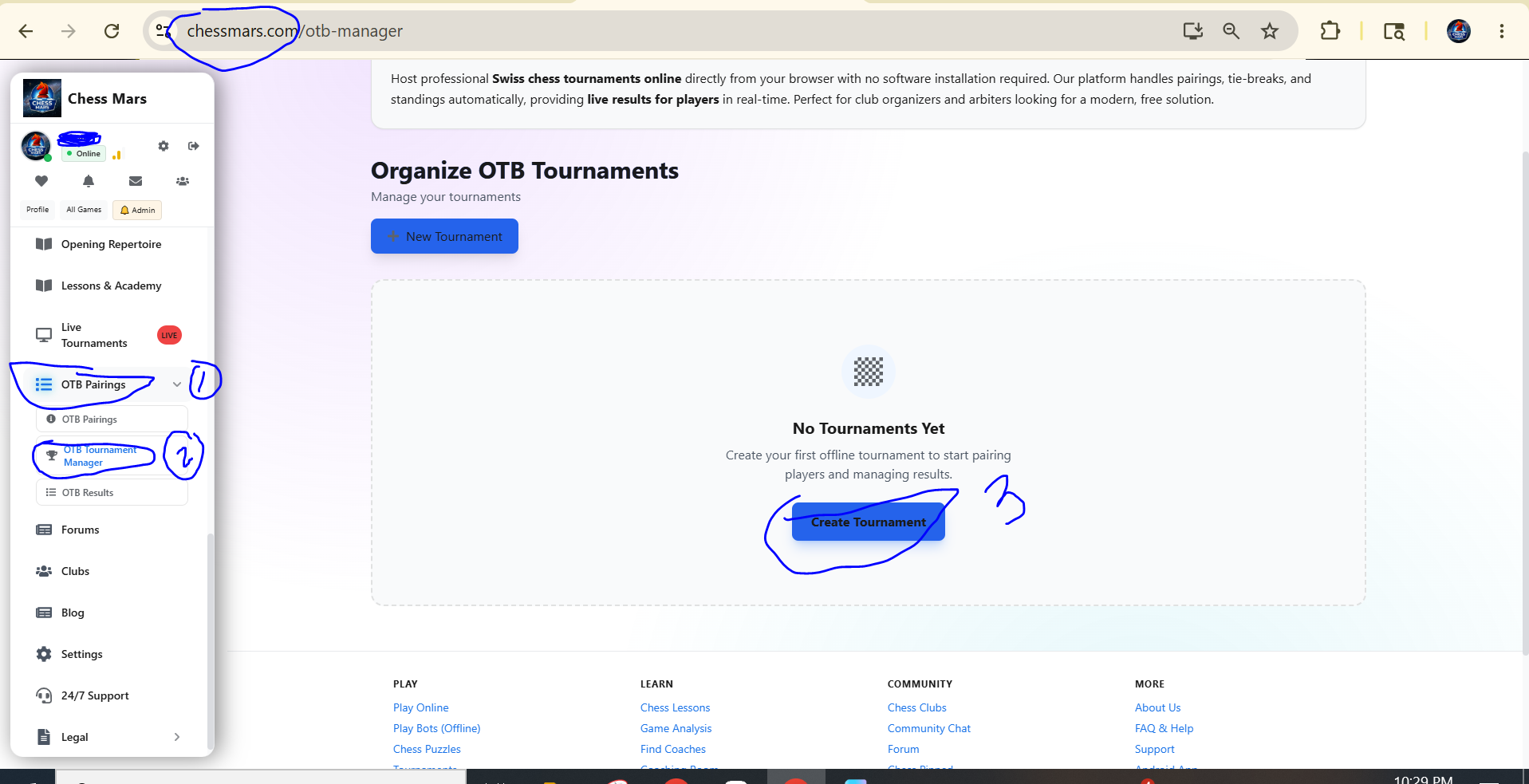This screenshot has width=1529, height=784.
Task: Click the page vertical scrollbar
Action: pyautogui.click(x=1525, y=403)
